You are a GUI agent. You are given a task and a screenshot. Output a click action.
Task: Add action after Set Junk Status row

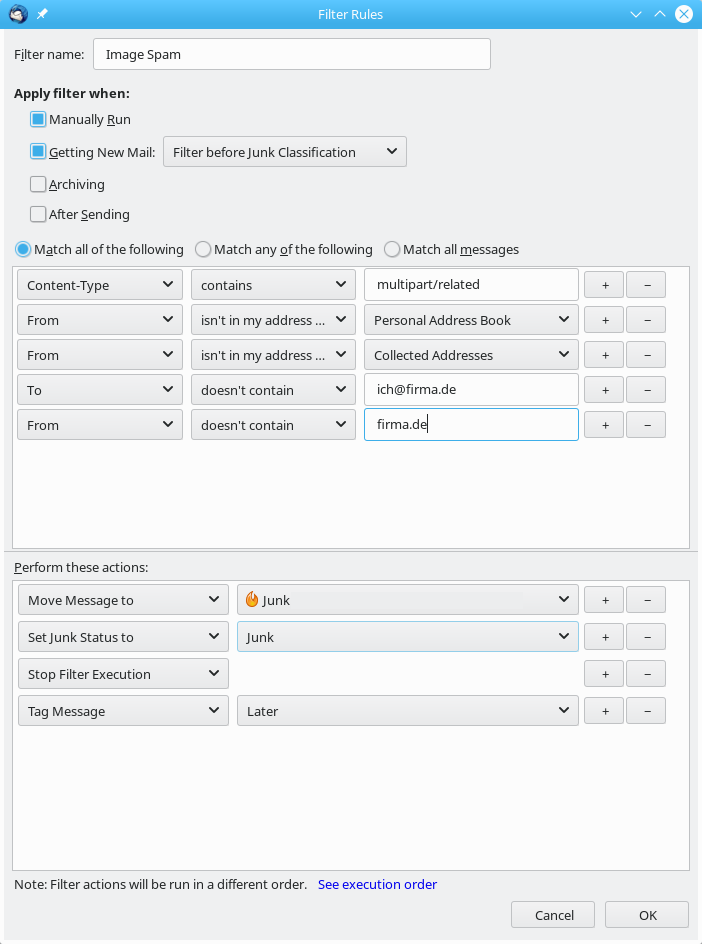[604, 636]
